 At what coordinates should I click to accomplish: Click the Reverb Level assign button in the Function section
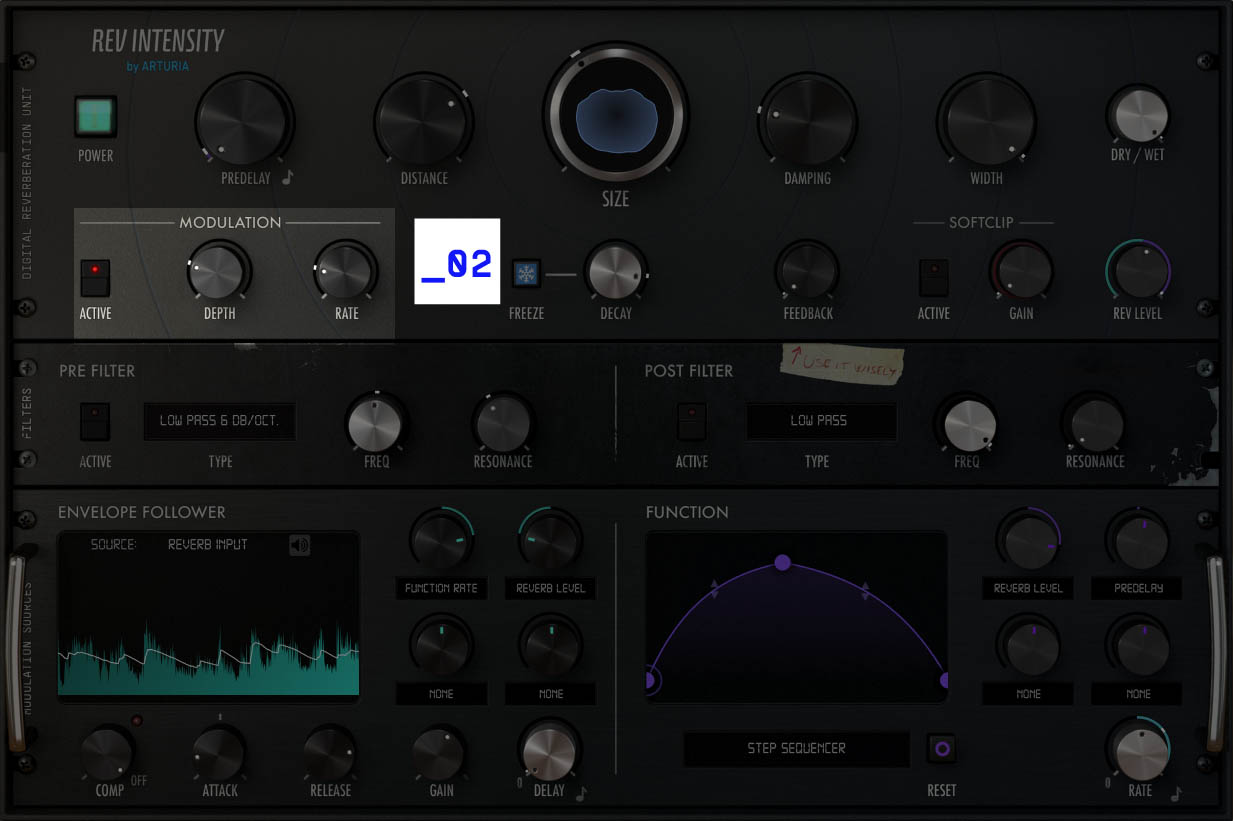1027,588
